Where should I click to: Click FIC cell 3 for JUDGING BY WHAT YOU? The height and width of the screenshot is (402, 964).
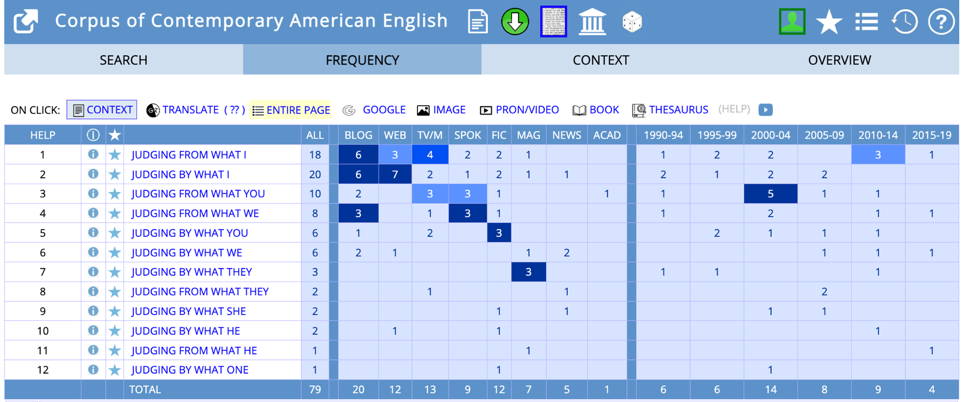tap(499, 233)
